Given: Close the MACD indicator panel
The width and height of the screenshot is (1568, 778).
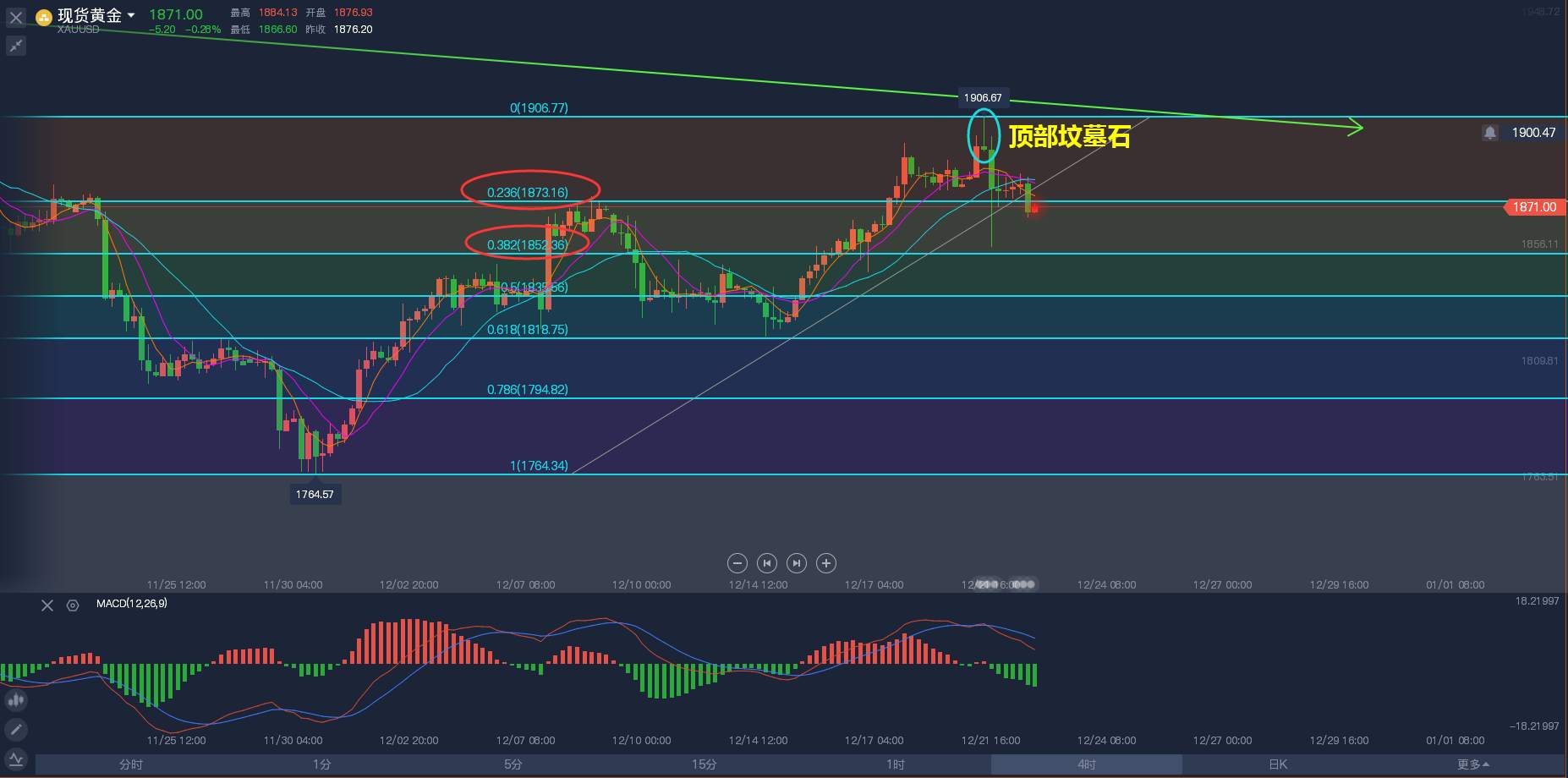Looking at the screenshot, I should [47, 605].
